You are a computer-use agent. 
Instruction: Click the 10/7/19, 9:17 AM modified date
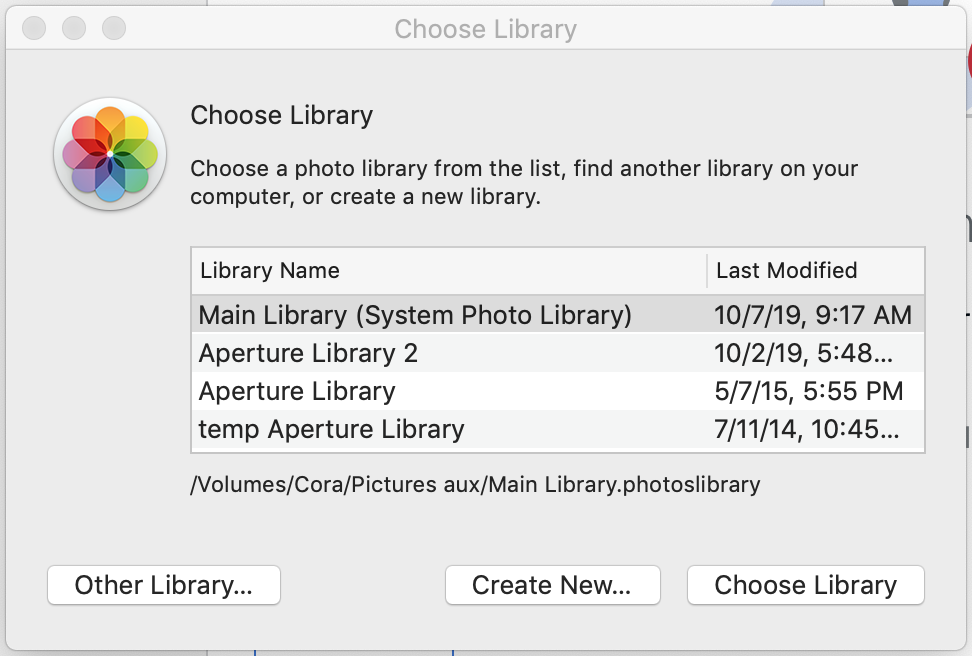click(812, 316)
